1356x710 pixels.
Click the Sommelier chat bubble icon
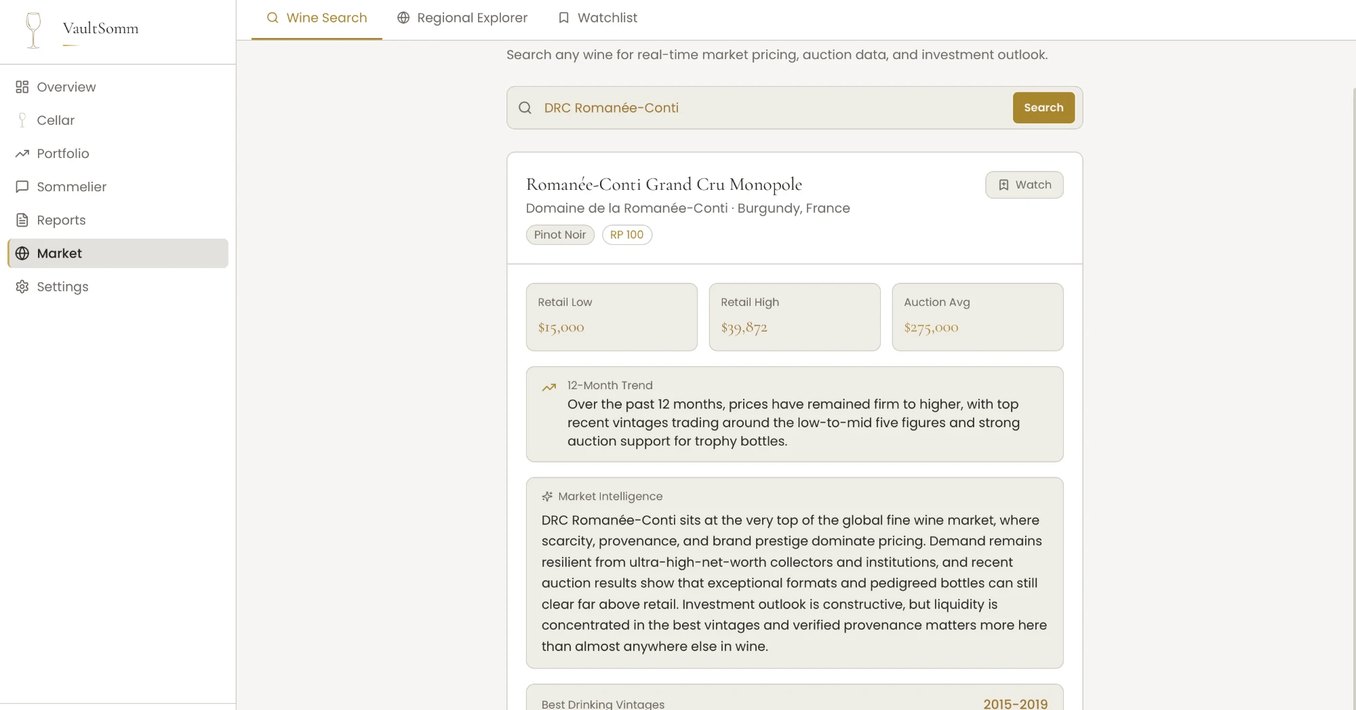[x=22, y=187]
